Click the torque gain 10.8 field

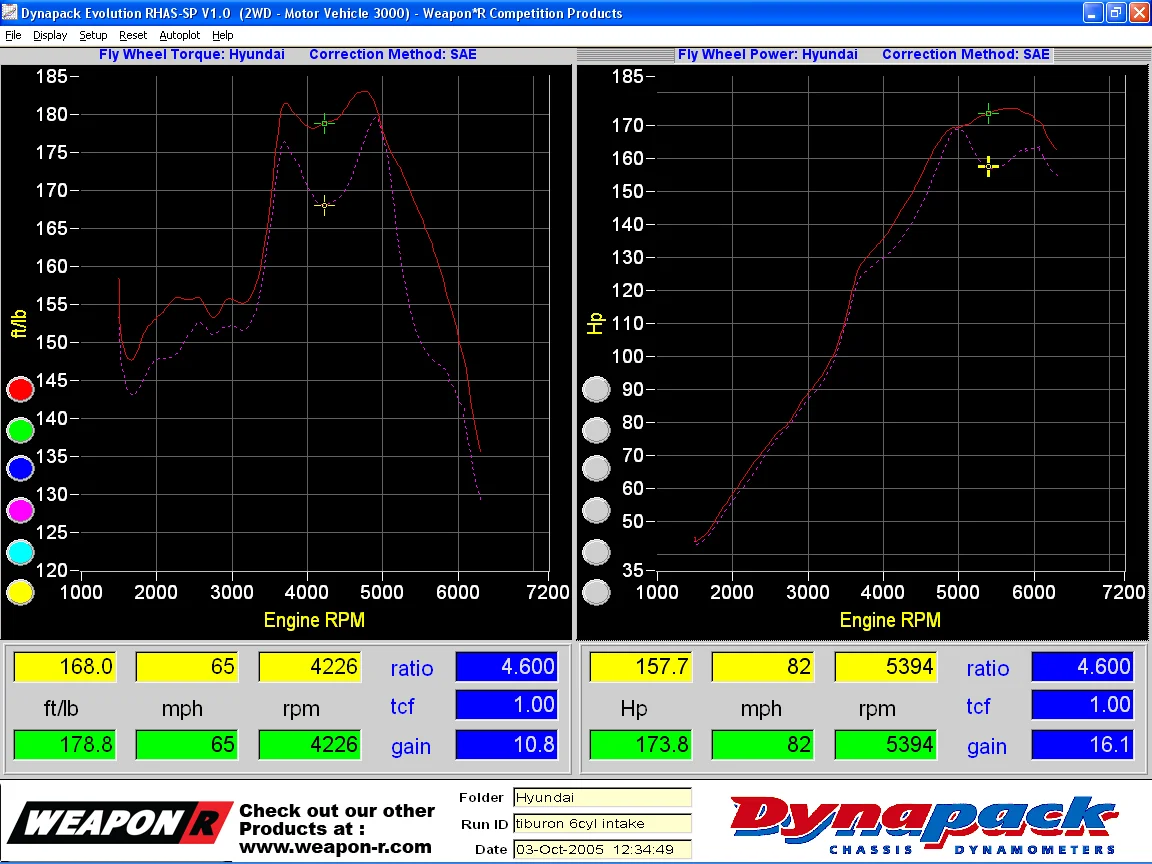coord(507,744)
